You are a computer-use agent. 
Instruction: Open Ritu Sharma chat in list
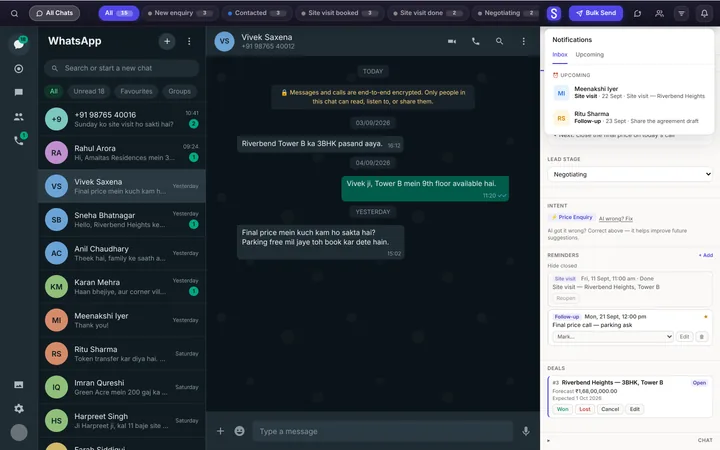[x=122, y=354]
